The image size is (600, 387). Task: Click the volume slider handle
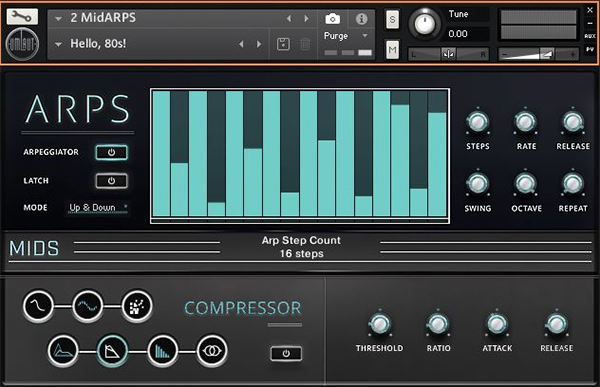coord(547,54)
